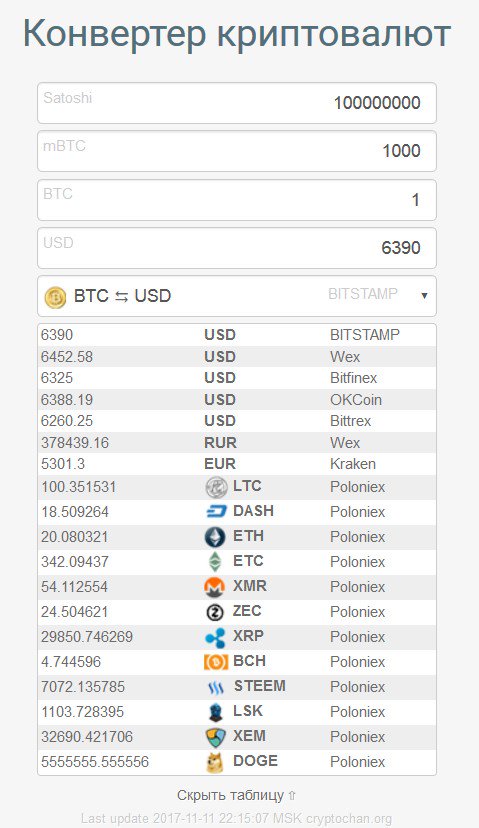479x828 pixels.
Task: Select the DASH coin icon
Action: (216, 512)
